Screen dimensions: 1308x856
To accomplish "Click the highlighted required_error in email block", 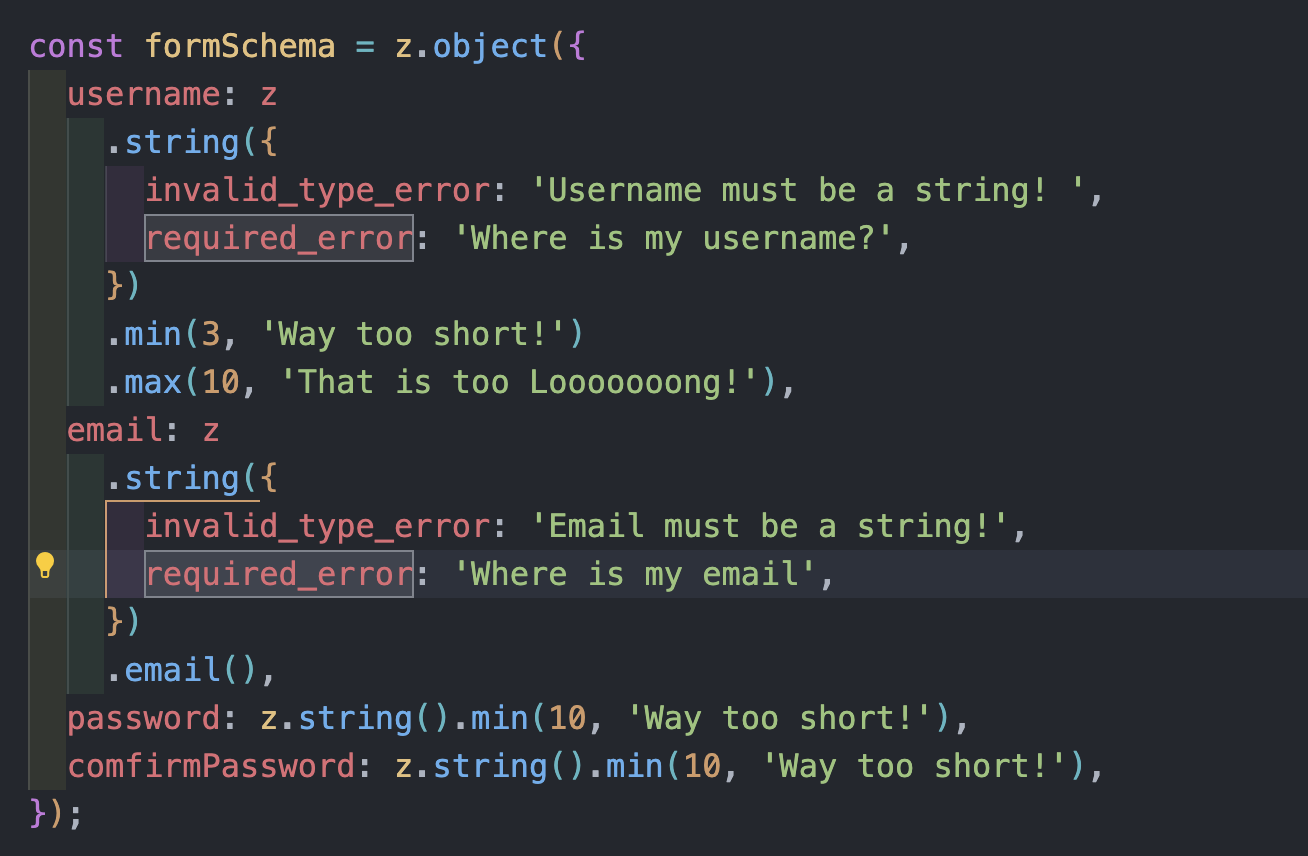I will tap(279, 574).
